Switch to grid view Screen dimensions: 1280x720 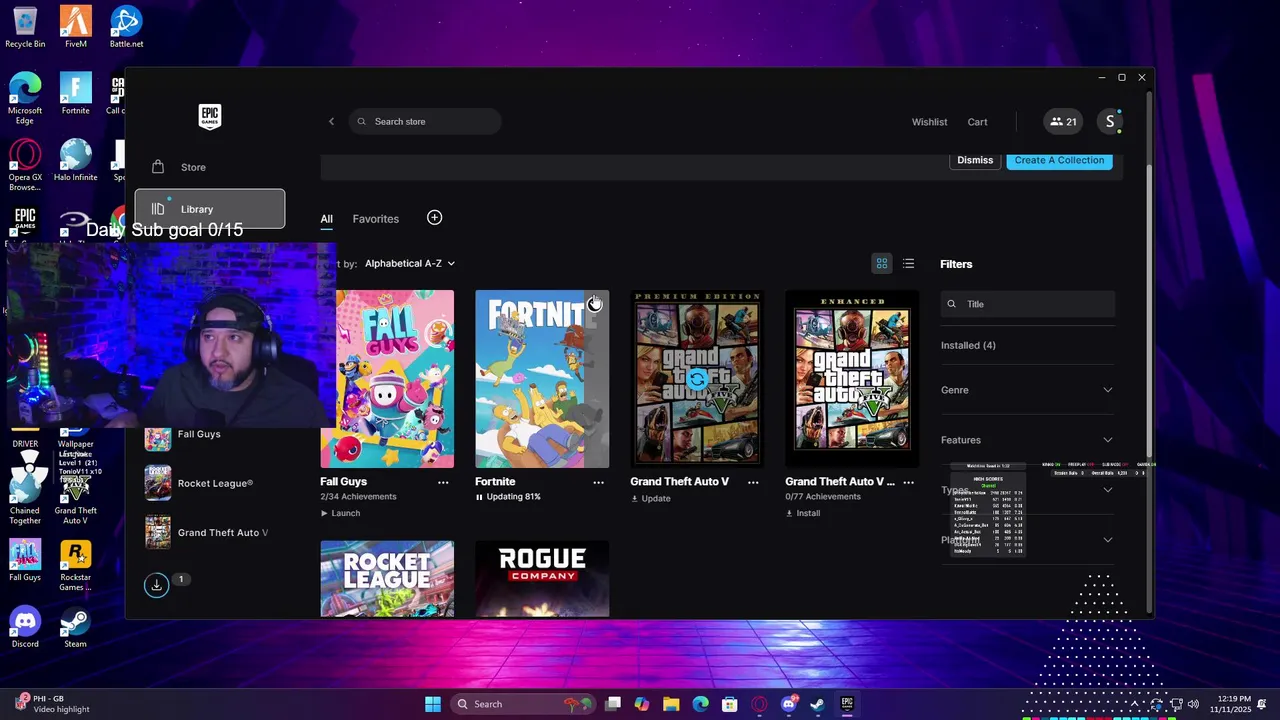click(882, 264)
